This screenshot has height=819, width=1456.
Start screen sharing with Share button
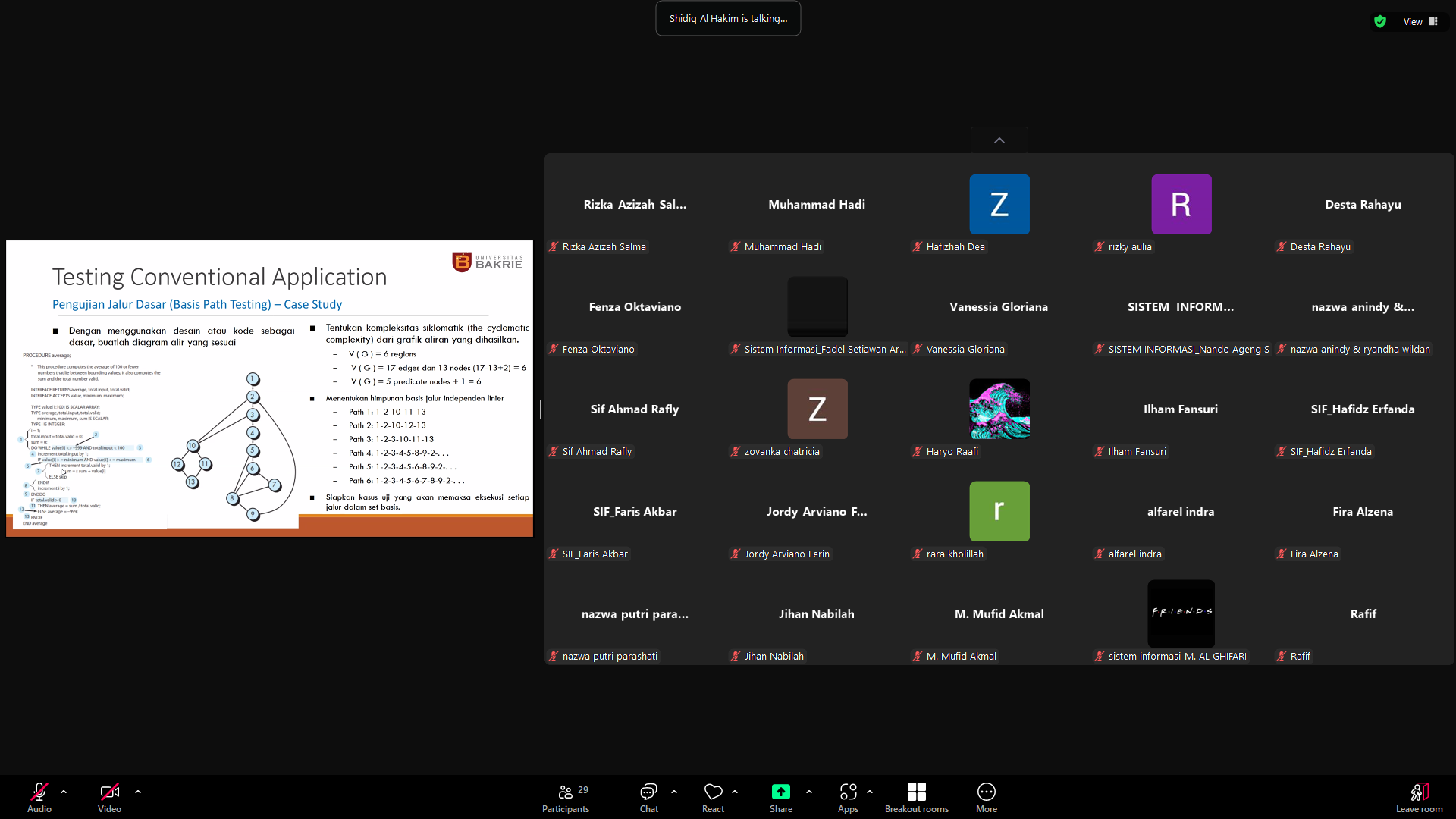(781, 797)
